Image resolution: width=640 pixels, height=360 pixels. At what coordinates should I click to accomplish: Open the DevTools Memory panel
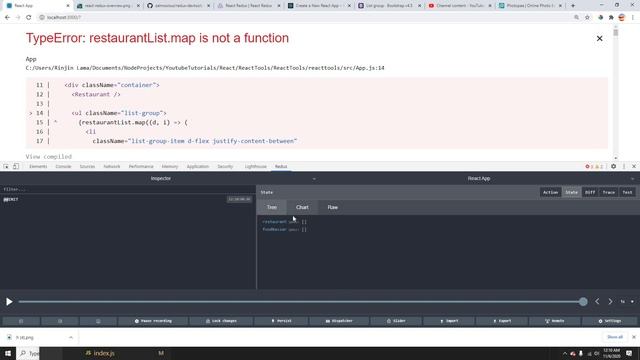click(170, 167)
